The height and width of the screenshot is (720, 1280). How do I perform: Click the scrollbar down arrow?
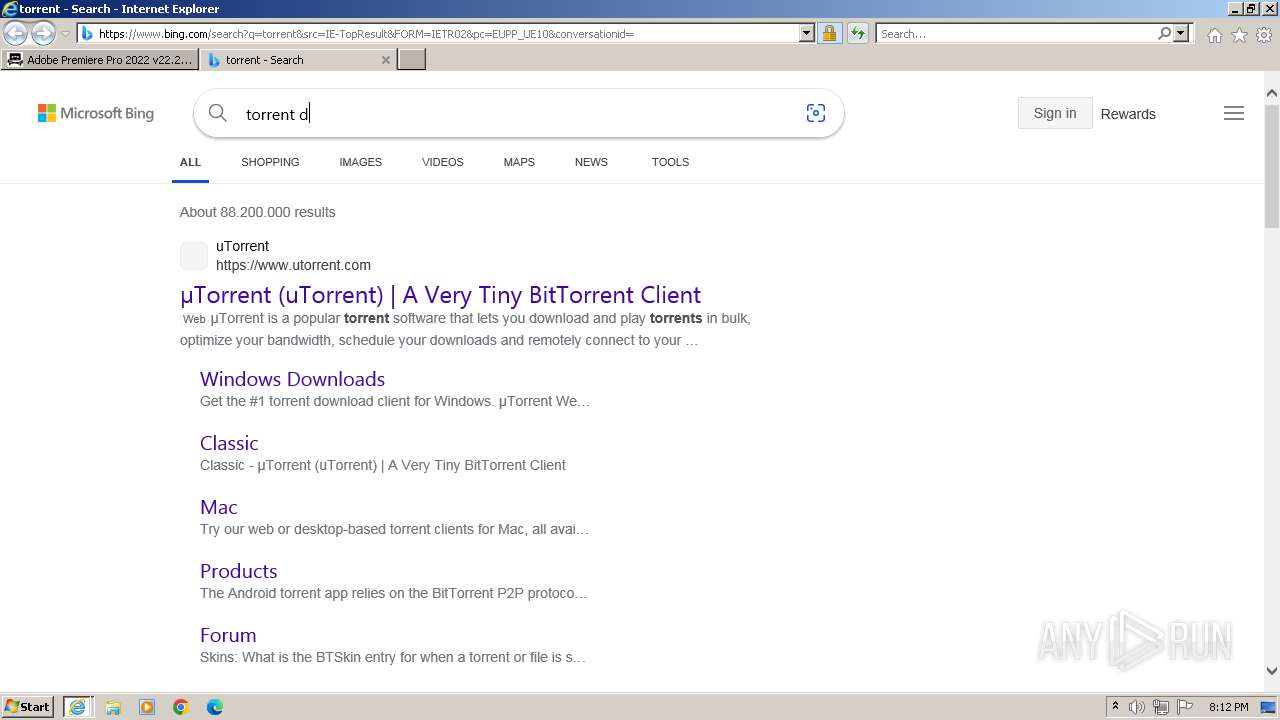coord(1272,671)
